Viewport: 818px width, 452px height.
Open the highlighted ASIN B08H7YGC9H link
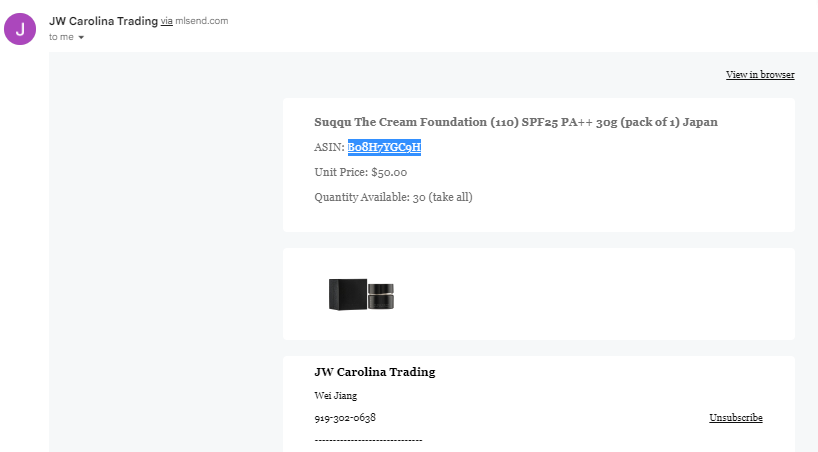point(384,147)
